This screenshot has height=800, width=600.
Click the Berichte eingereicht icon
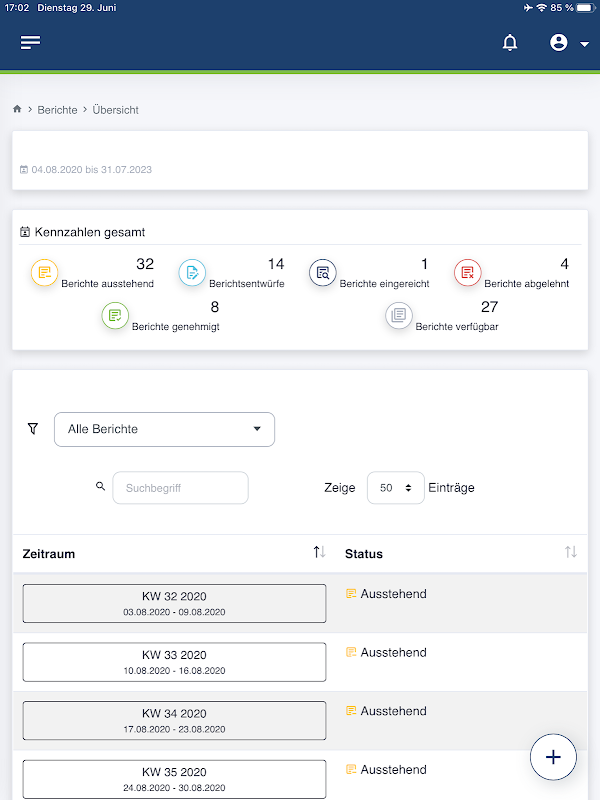[323, 272]
